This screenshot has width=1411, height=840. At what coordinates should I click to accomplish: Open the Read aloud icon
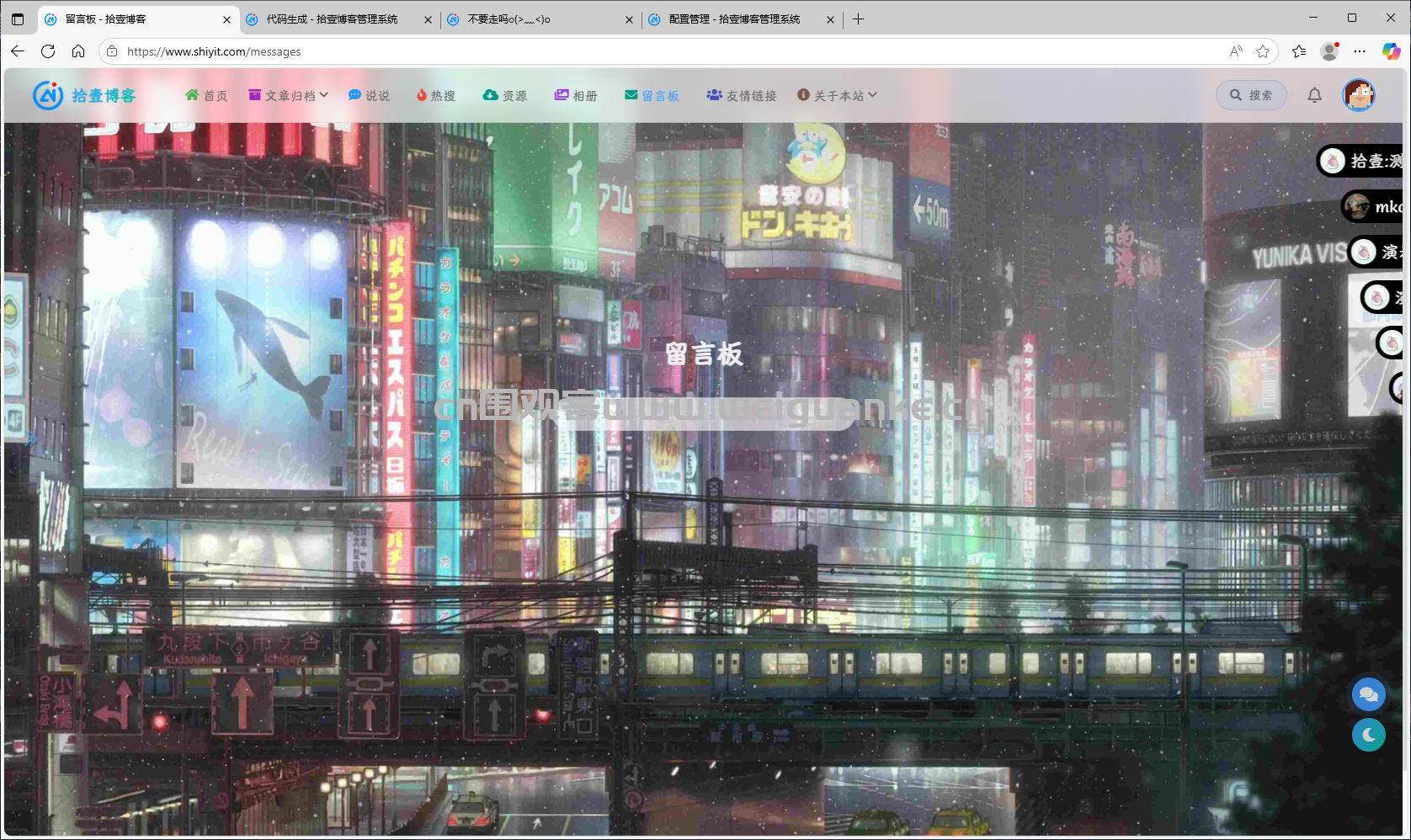pyautogui.click(x=1236, y=51)
